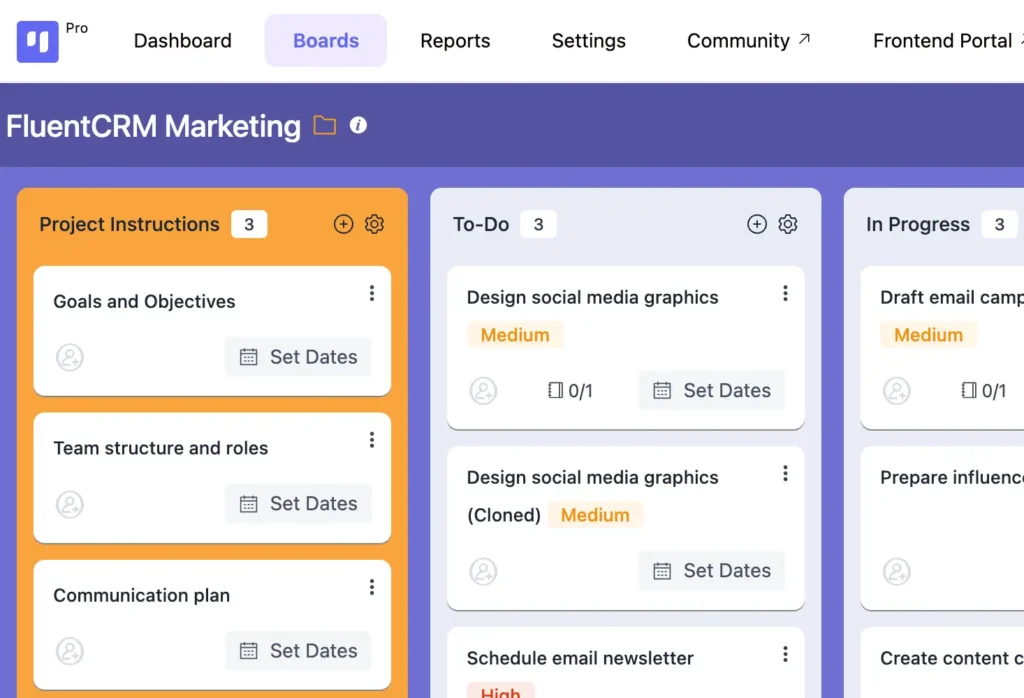Open the Community external link
This screenshot has width=1024, height=698.
point(748,40)
